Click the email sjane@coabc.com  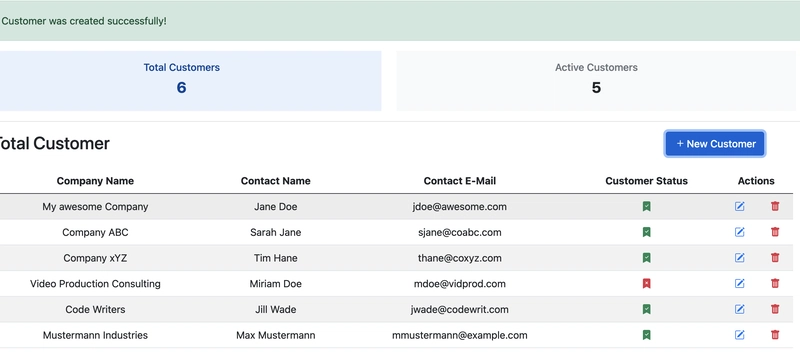point(460,232)
